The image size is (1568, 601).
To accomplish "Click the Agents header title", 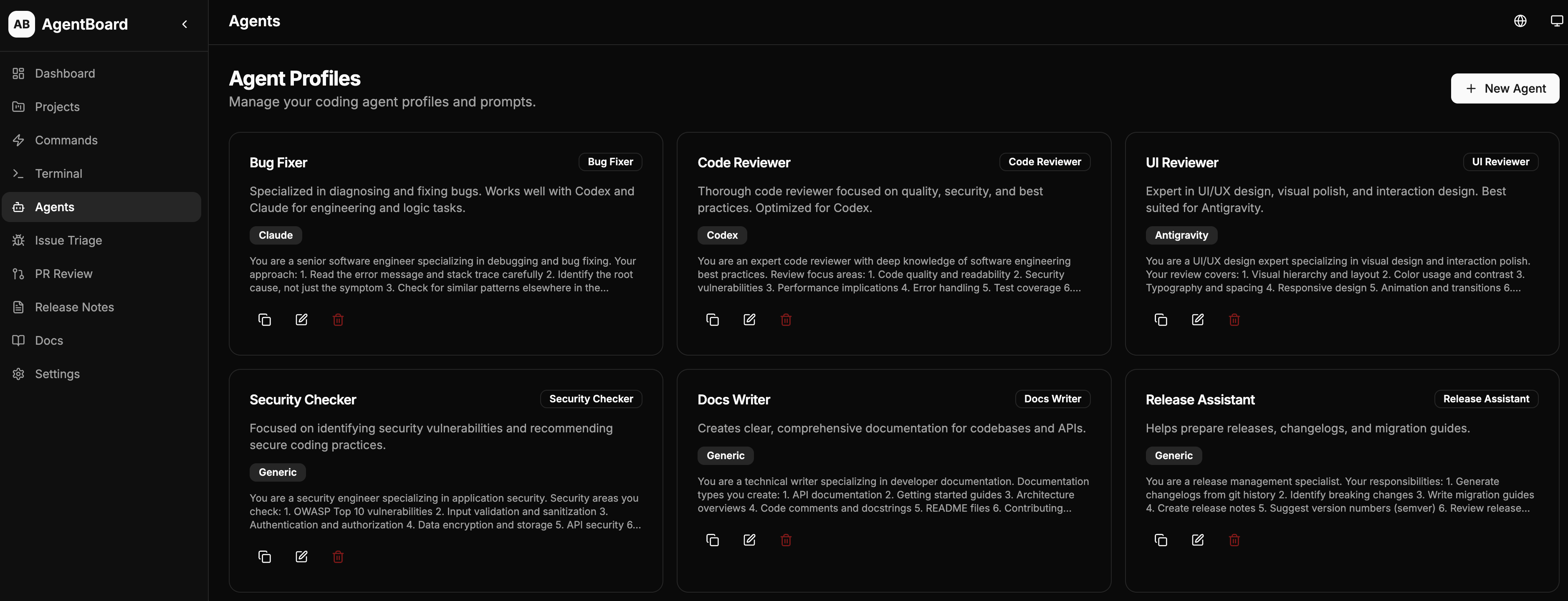I will (254, 21).
